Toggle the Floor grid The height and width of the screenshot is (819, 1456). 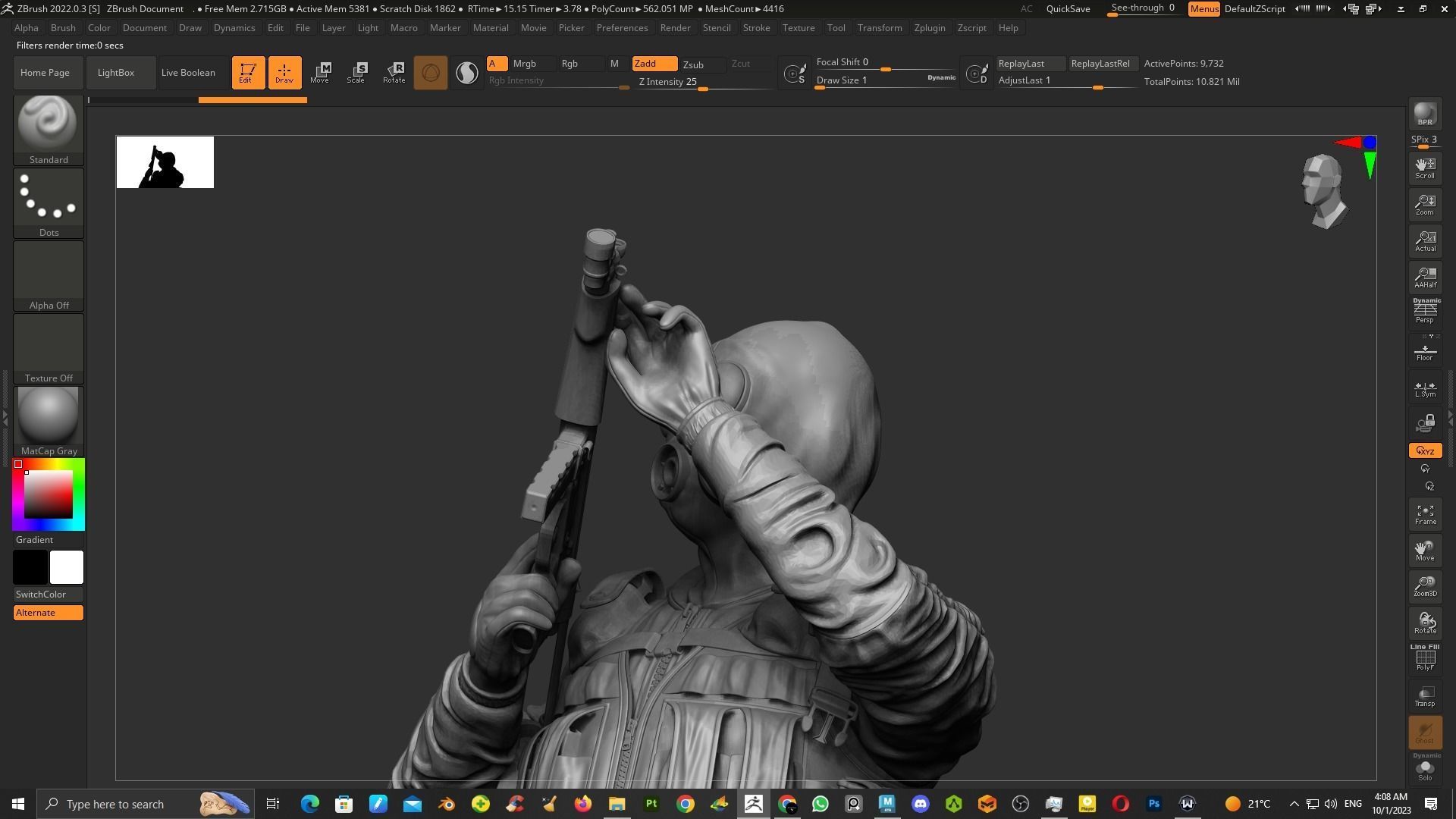[x=1425, y=350]
